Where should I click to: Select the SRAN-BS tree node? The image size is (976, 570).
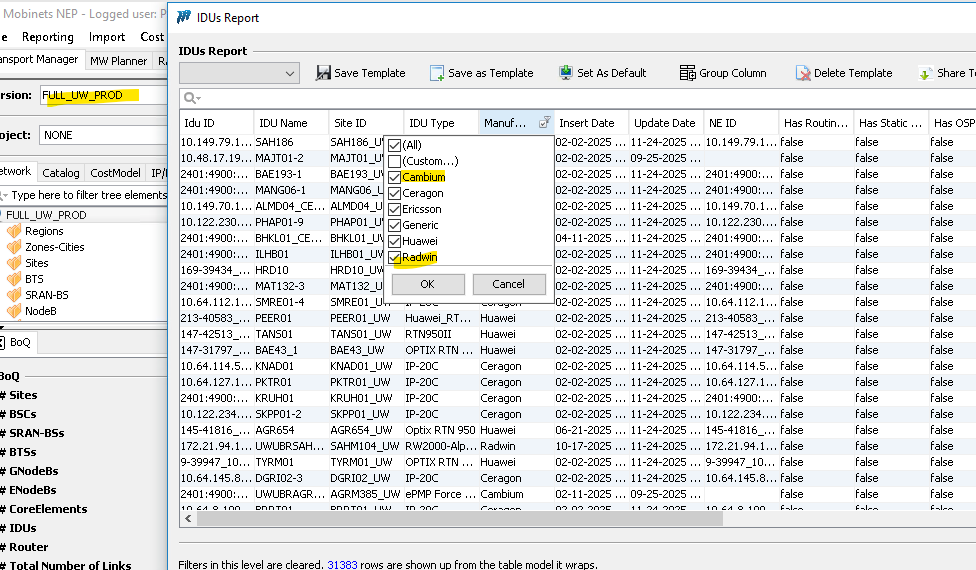click(x=47, y=295)
